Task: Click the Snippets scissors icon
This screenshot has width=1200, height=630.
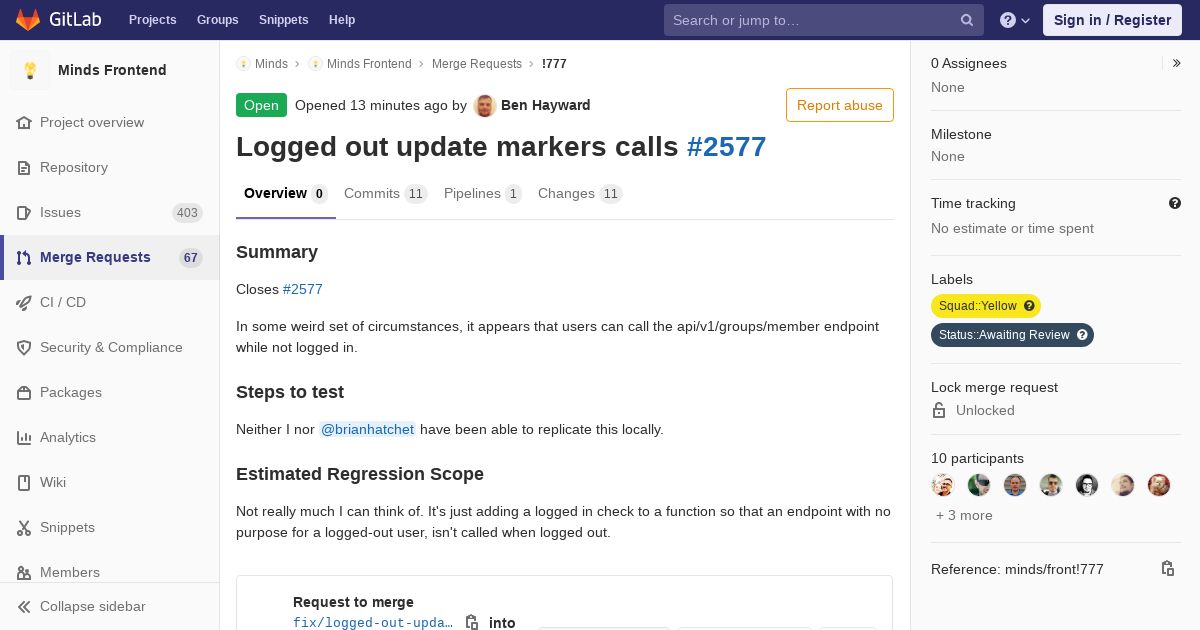Action: [x=24, y=528]
